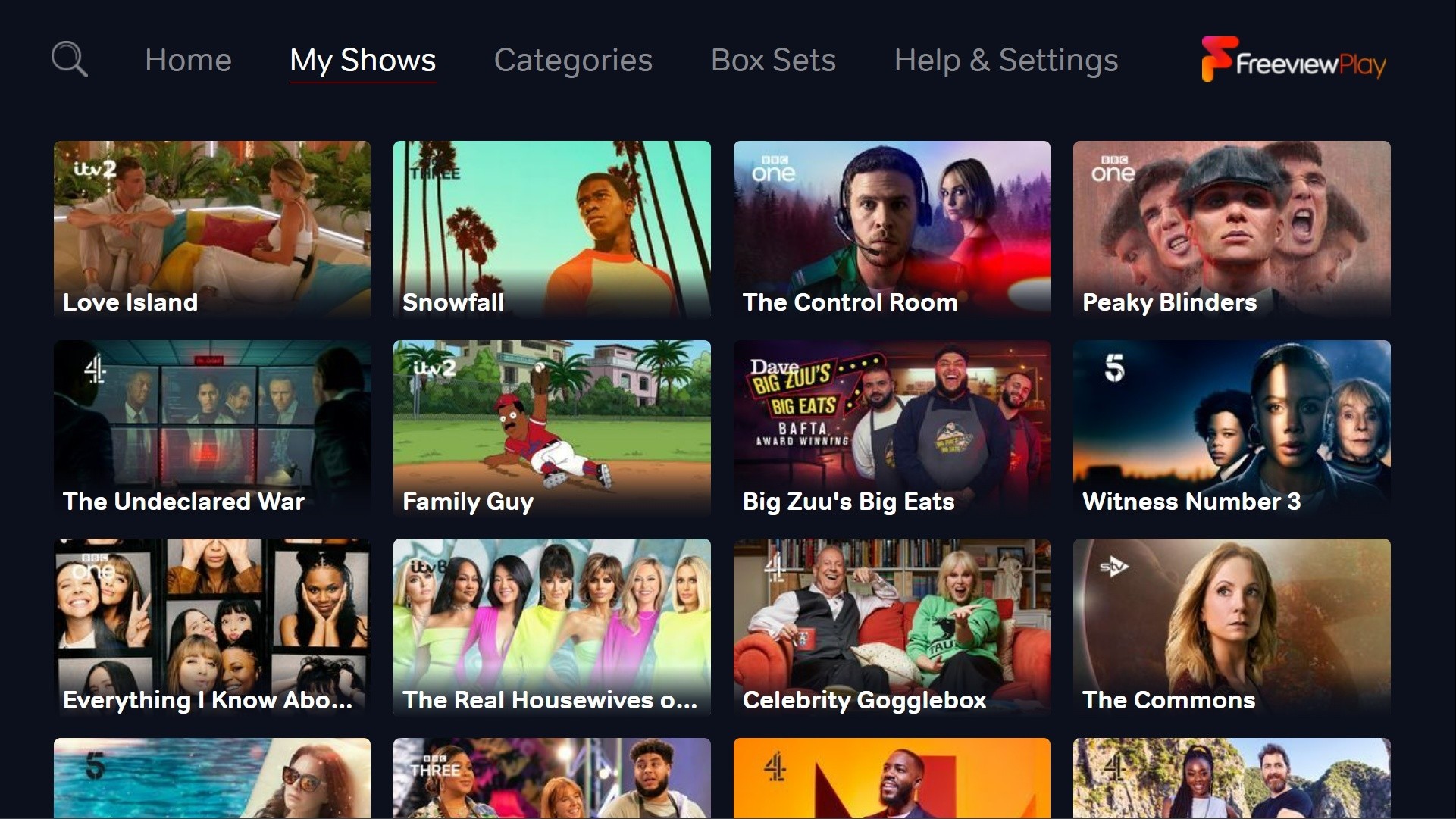1456x819 pixels.
Task: Choose The Real Housewives tile
Action: (552, 627)
